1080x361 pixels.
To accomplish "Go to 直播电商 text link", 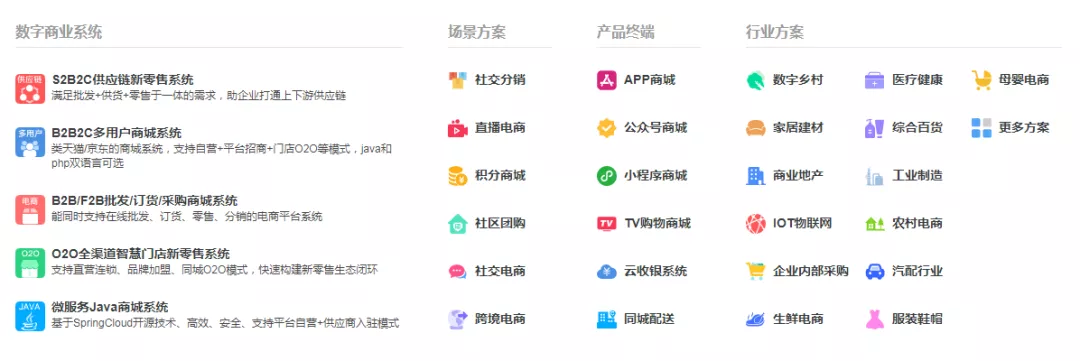I will (500, 128).
